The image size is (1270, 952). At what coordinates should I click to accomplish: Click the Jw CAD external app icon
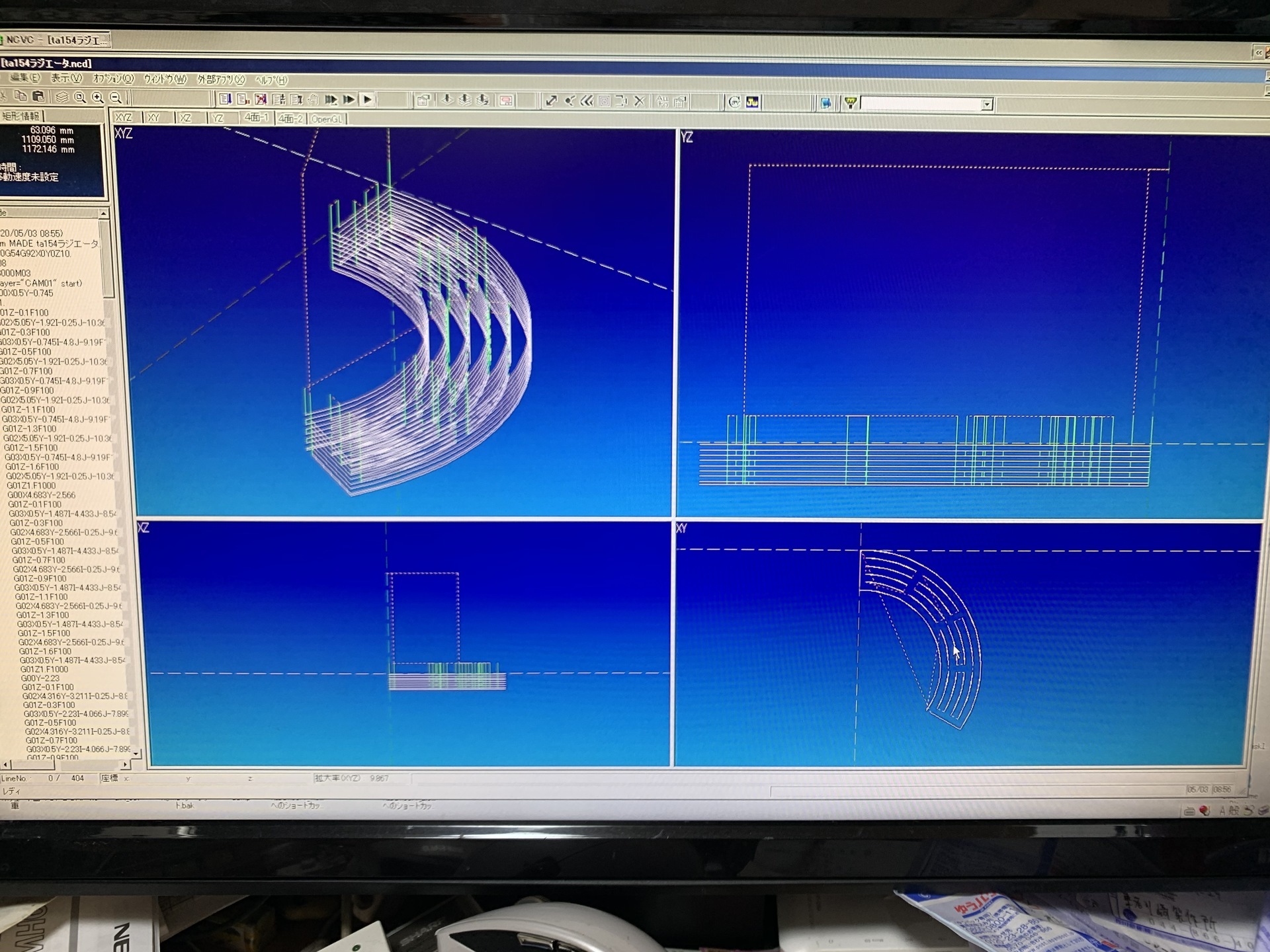tap(752, 102)
